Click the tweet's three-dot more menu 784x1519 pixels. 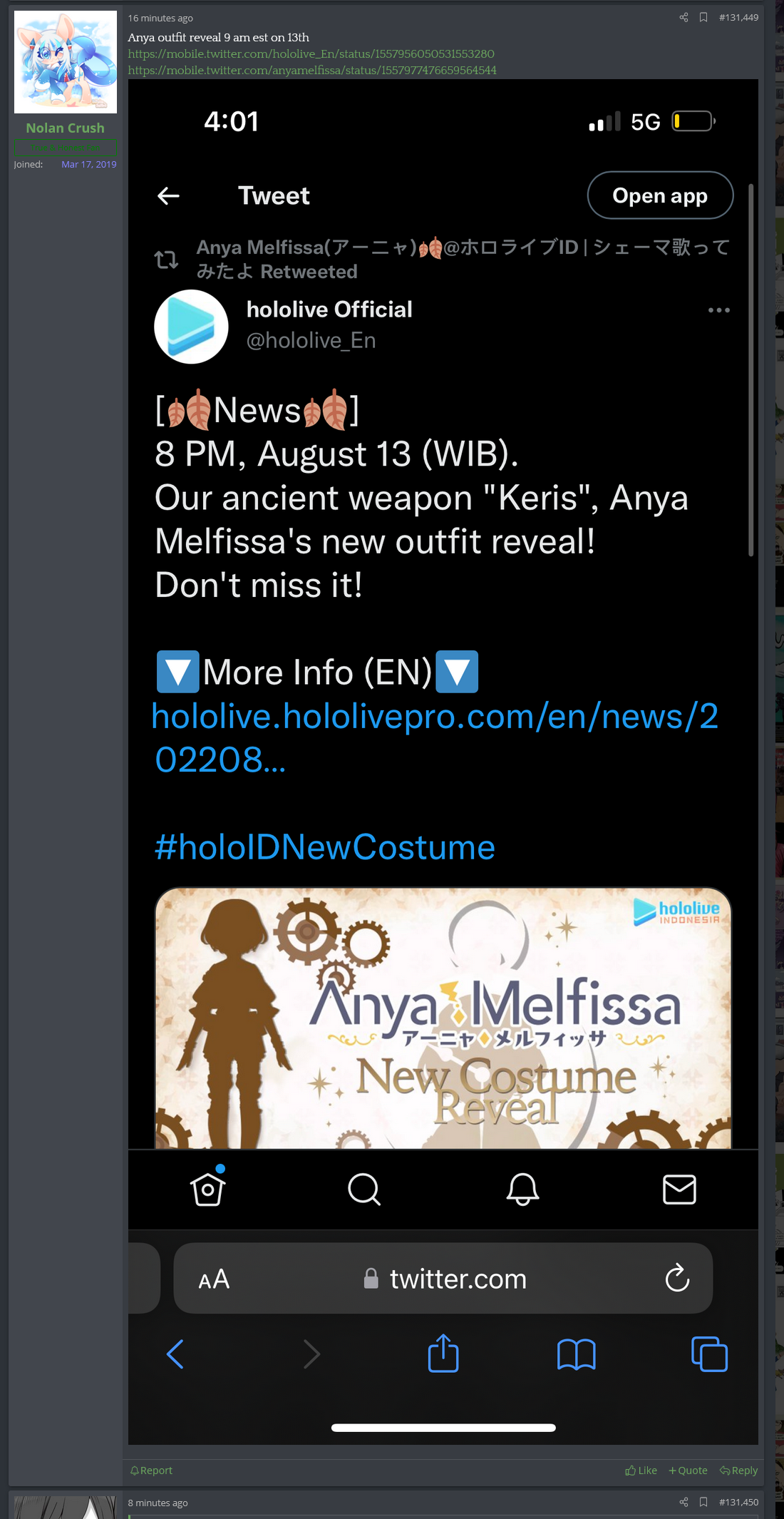pos(718,310)
